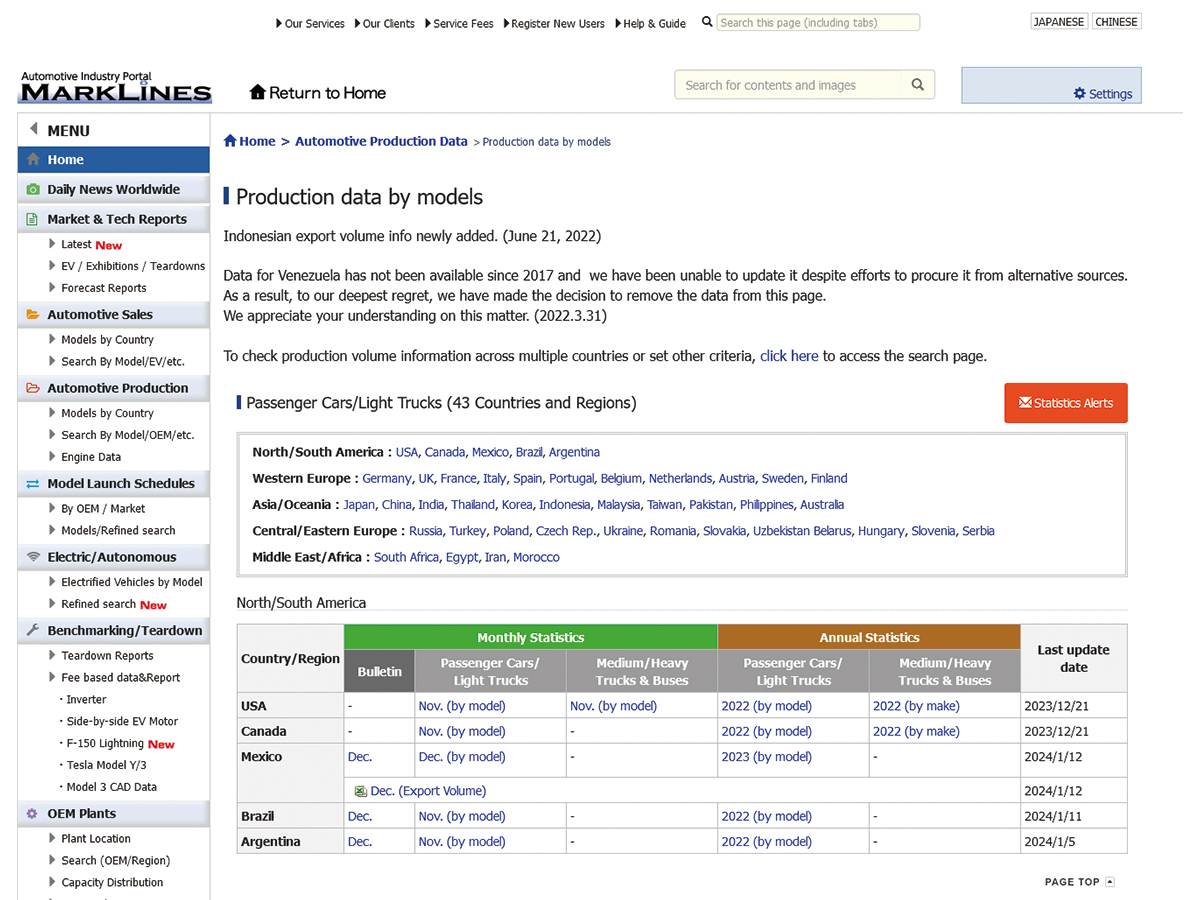The height and width of the screenshot is (900, 1200).
Task: Open the Automotive Sales section
Action: point(114,315)
